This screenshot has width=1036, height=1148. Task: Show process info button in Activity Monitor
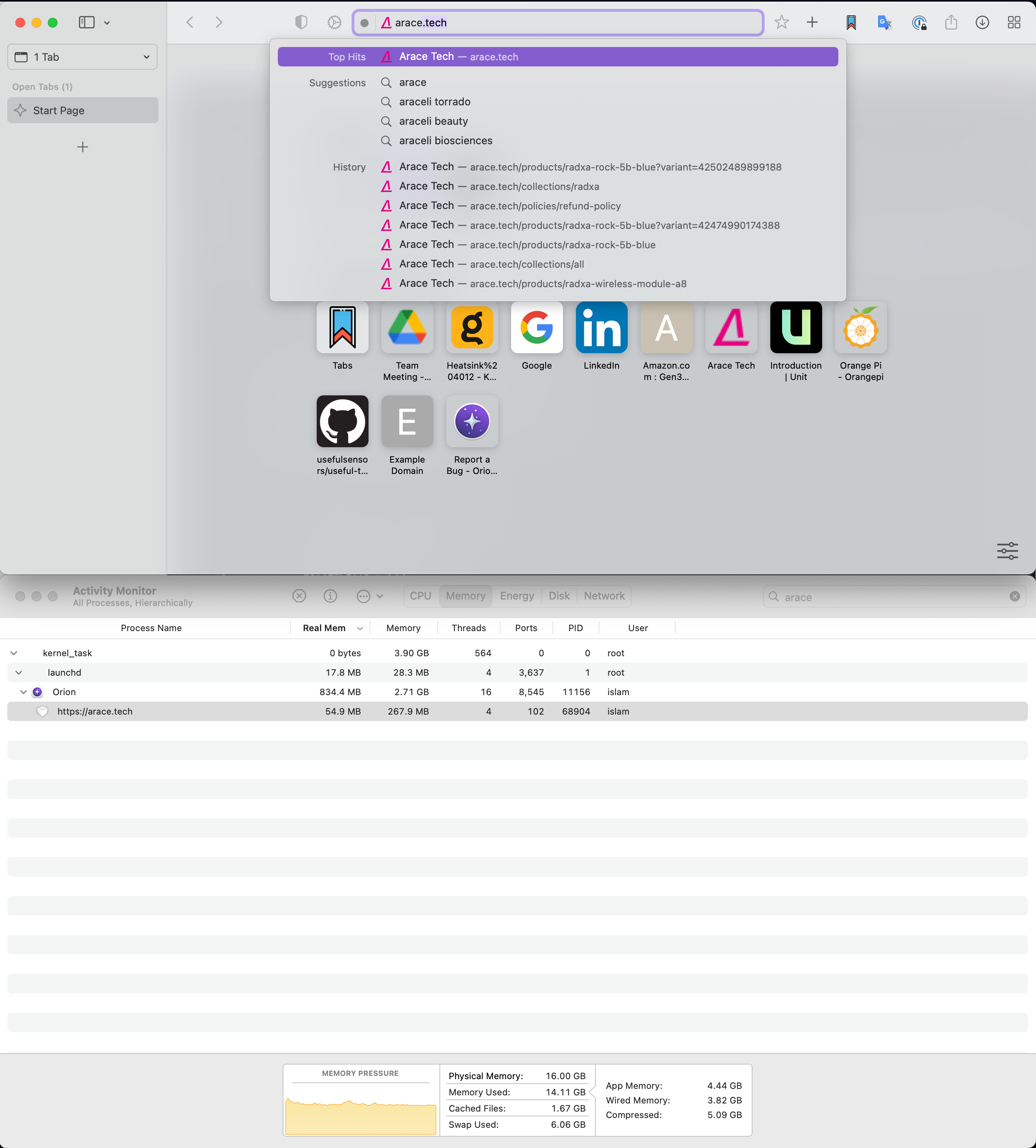(330, 595)
